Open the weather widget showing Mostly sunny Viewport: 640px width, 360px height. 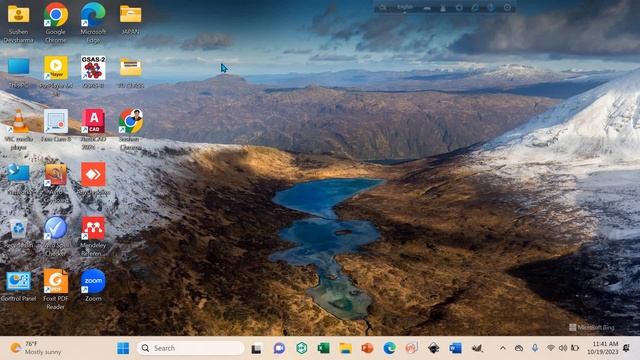coord(36,348)
